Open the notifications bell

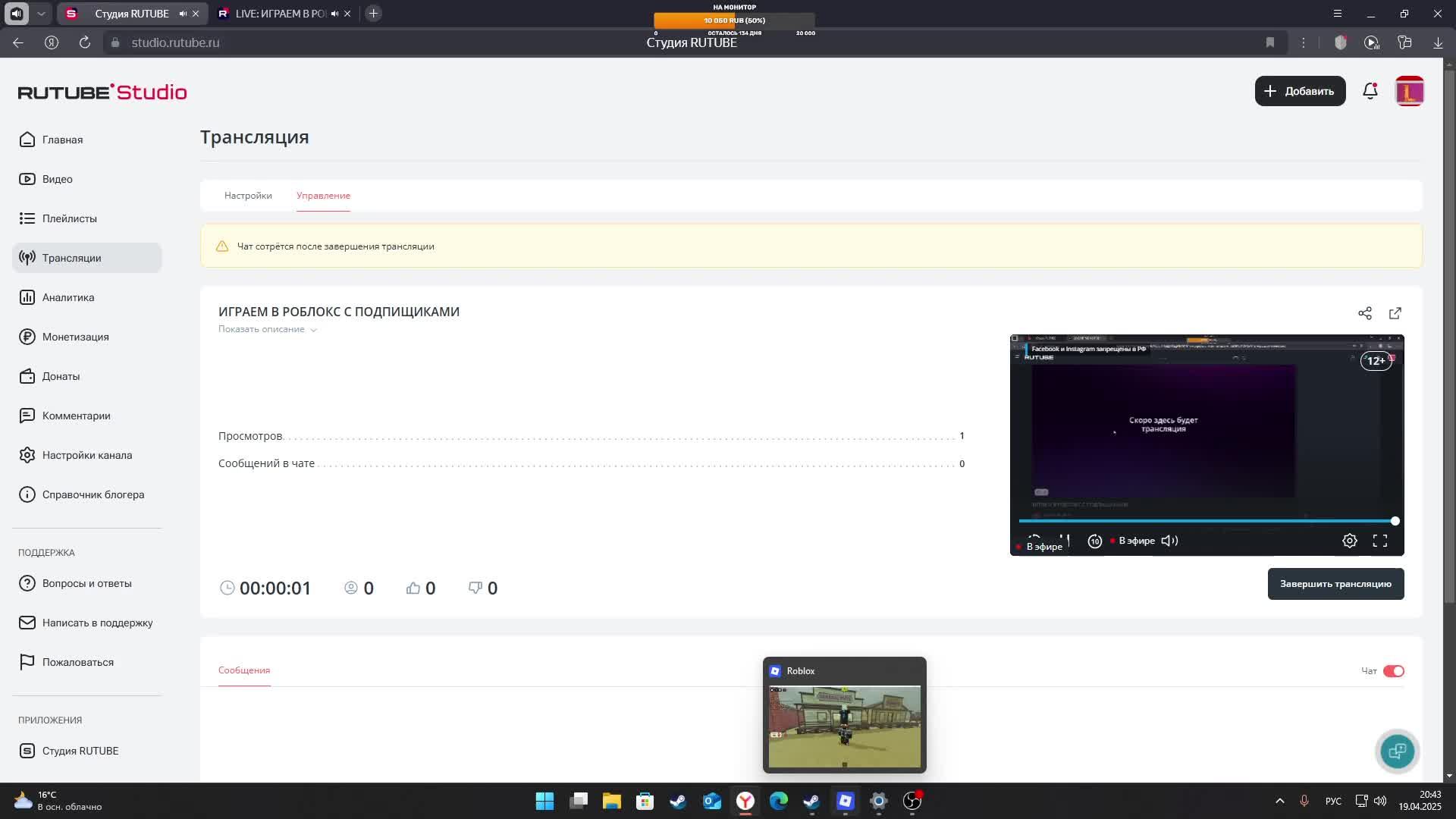click(x=1370, y=91)
